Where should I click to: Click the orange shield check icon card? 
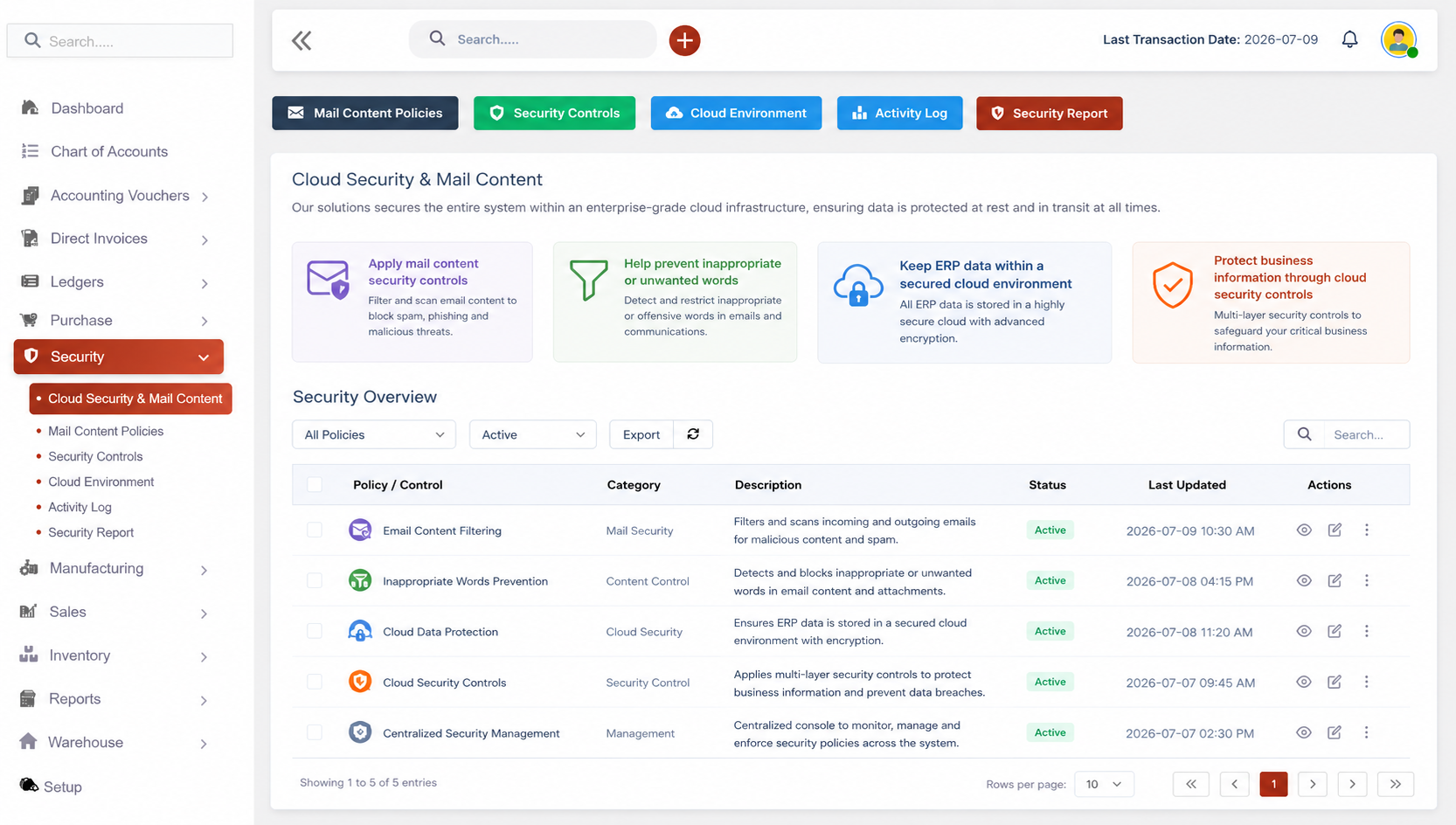tap(1173, 285)
